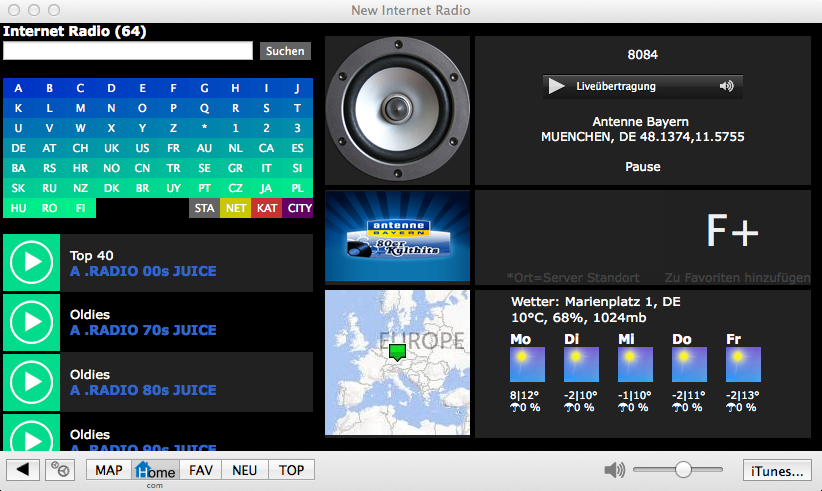Switch to the Home tab
The width and height of the screenshot is (822, 491).
click(156, 470)
